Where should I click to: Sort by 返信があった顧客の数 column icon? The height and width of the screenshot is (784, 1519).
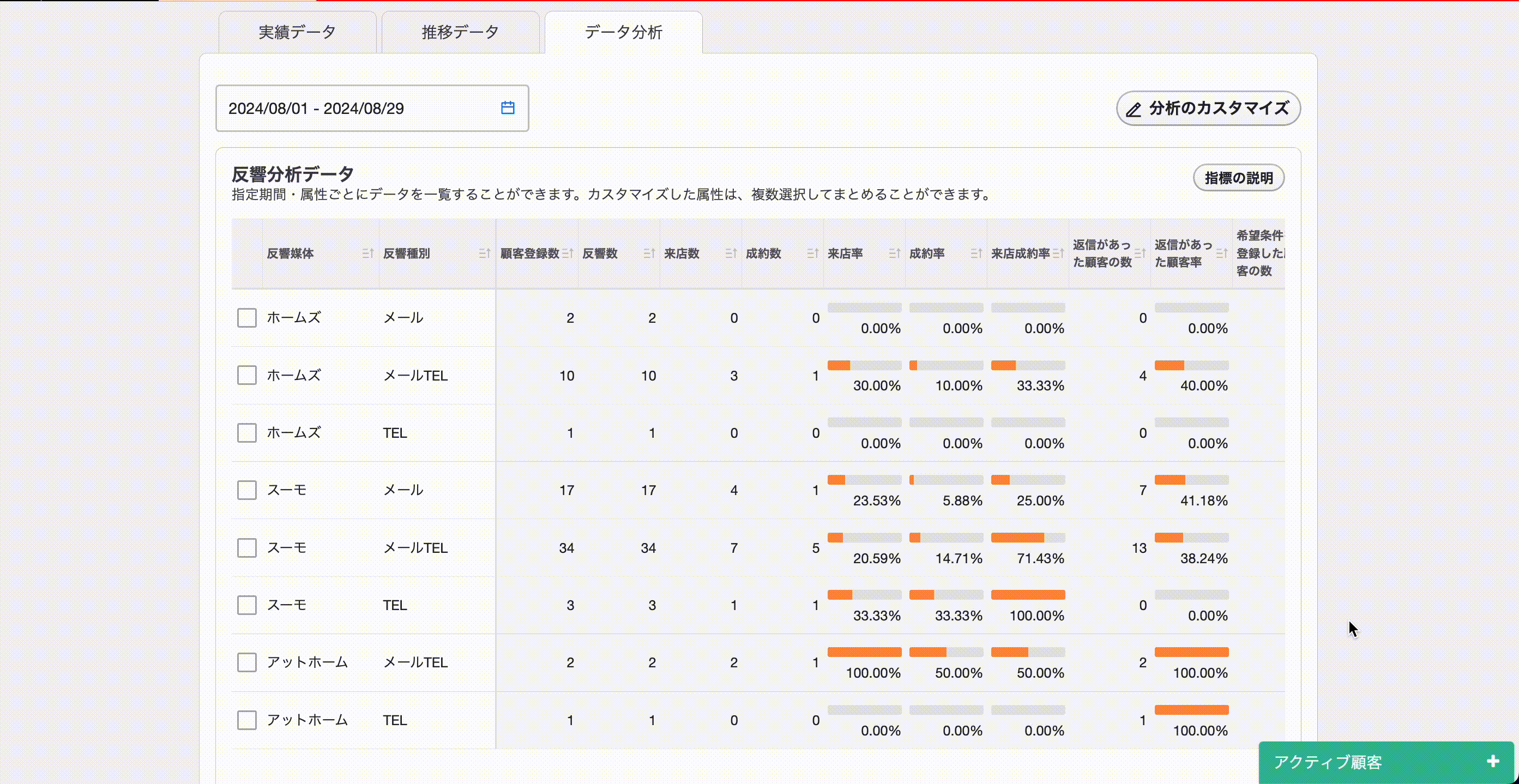point(1140,254)
